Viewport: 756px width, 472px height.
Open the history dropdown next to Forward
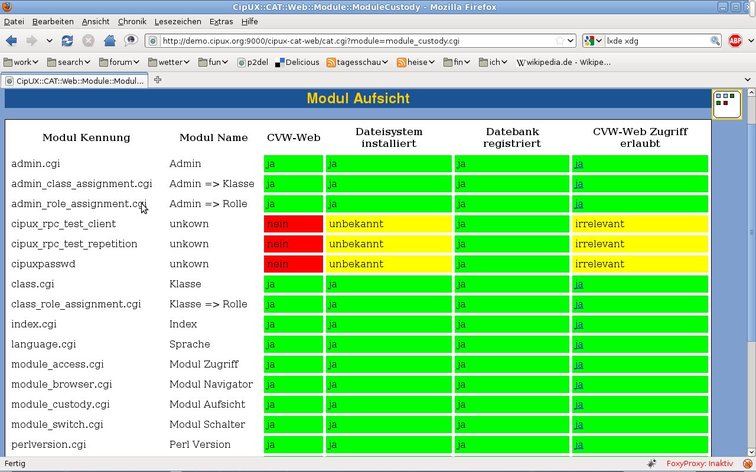(x=49, y=41)
